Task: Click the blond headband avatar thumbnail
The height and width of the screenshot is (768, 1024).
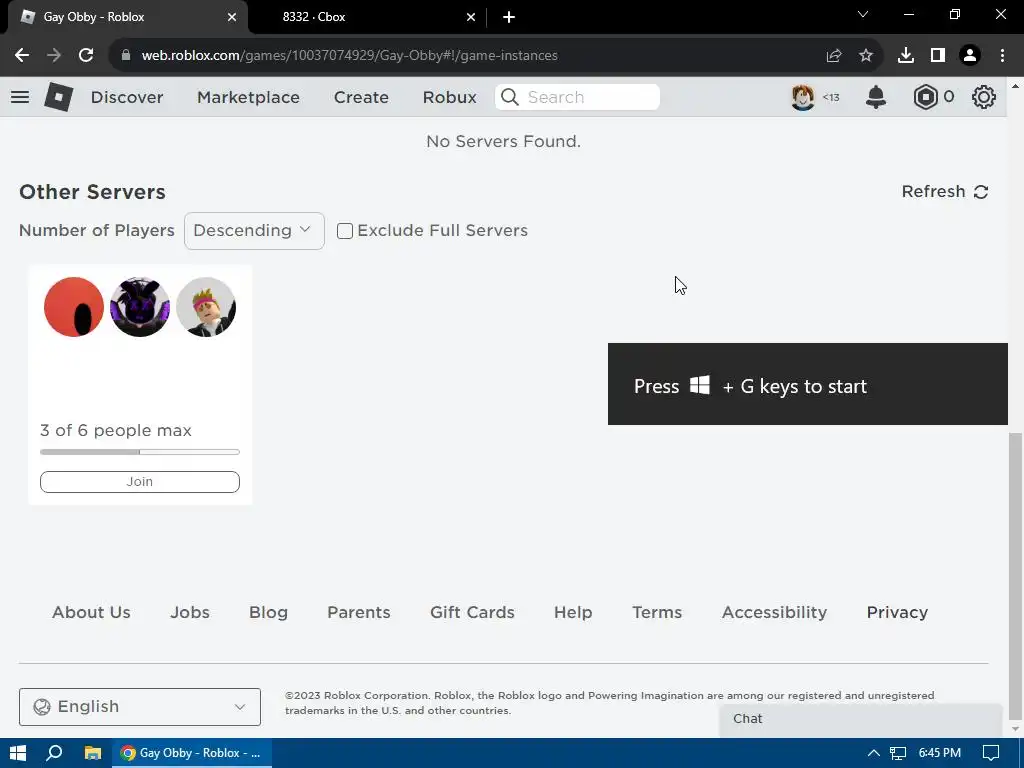Action: (206, 307)
